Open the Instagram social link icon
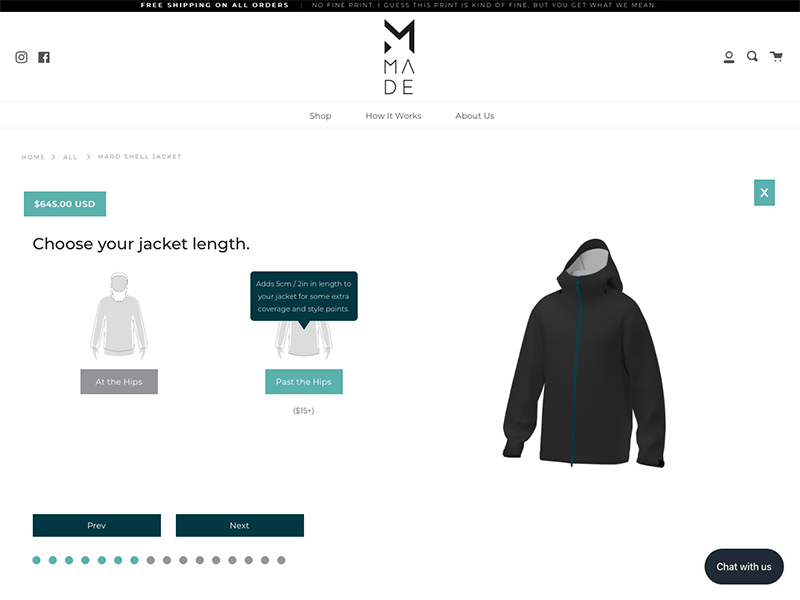This screenshot has height=600, width=800. click(x=21, y=57)
